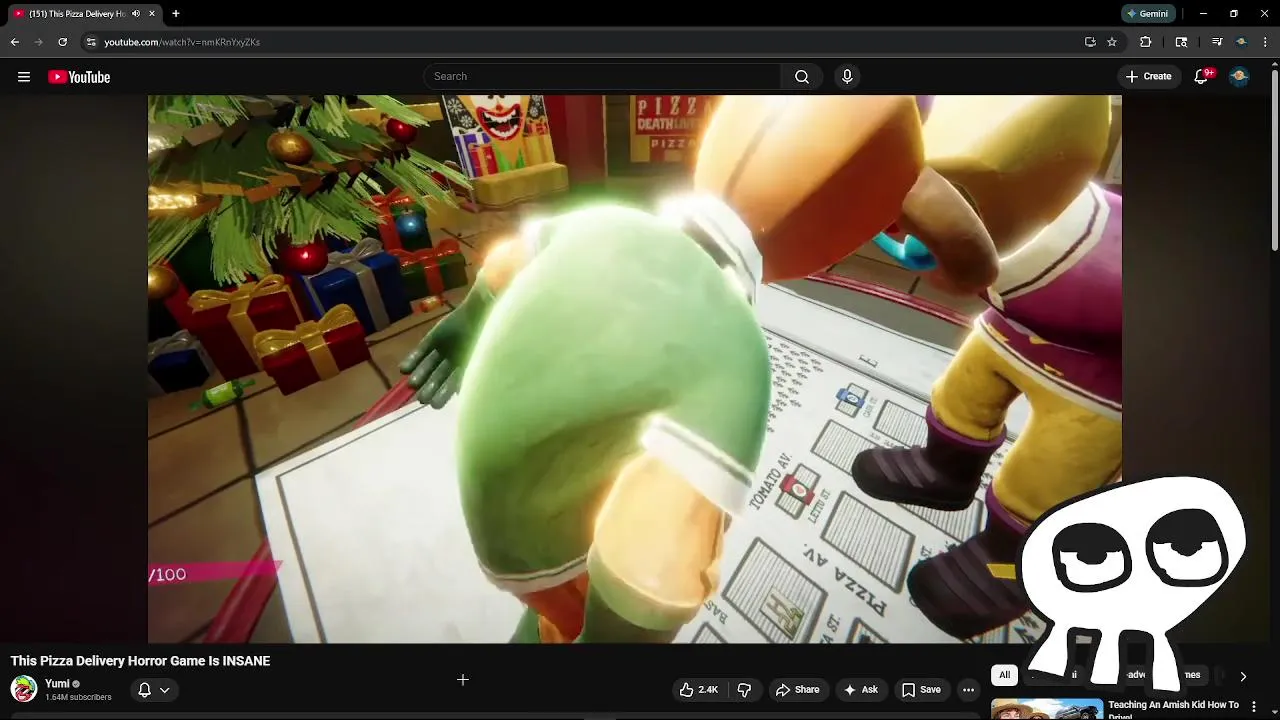Install app icon in address bar

click(x=1090, y=42)
